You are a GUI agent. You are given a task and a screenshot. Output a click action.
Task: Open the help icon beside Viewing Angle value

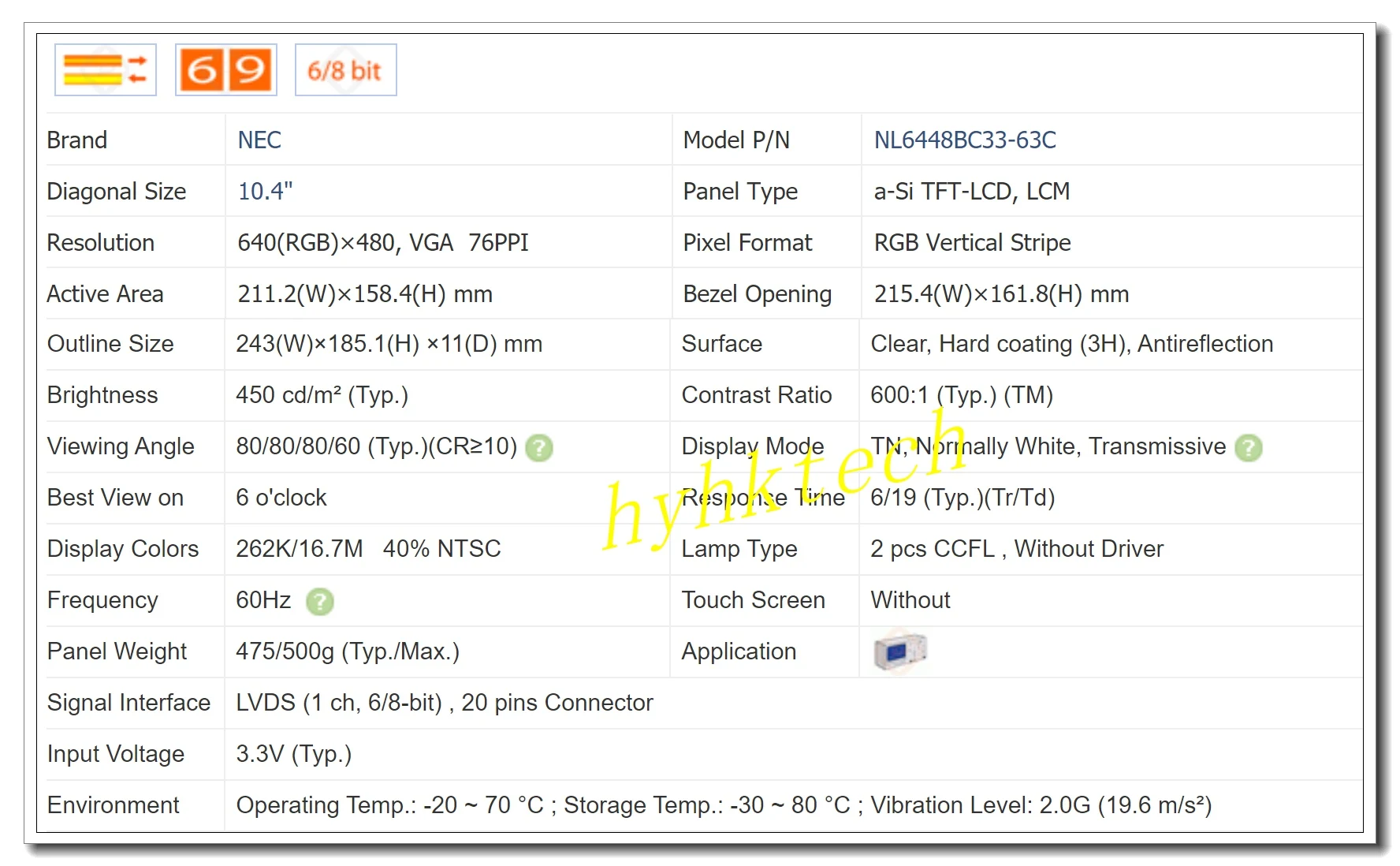(x=539, y=448)
